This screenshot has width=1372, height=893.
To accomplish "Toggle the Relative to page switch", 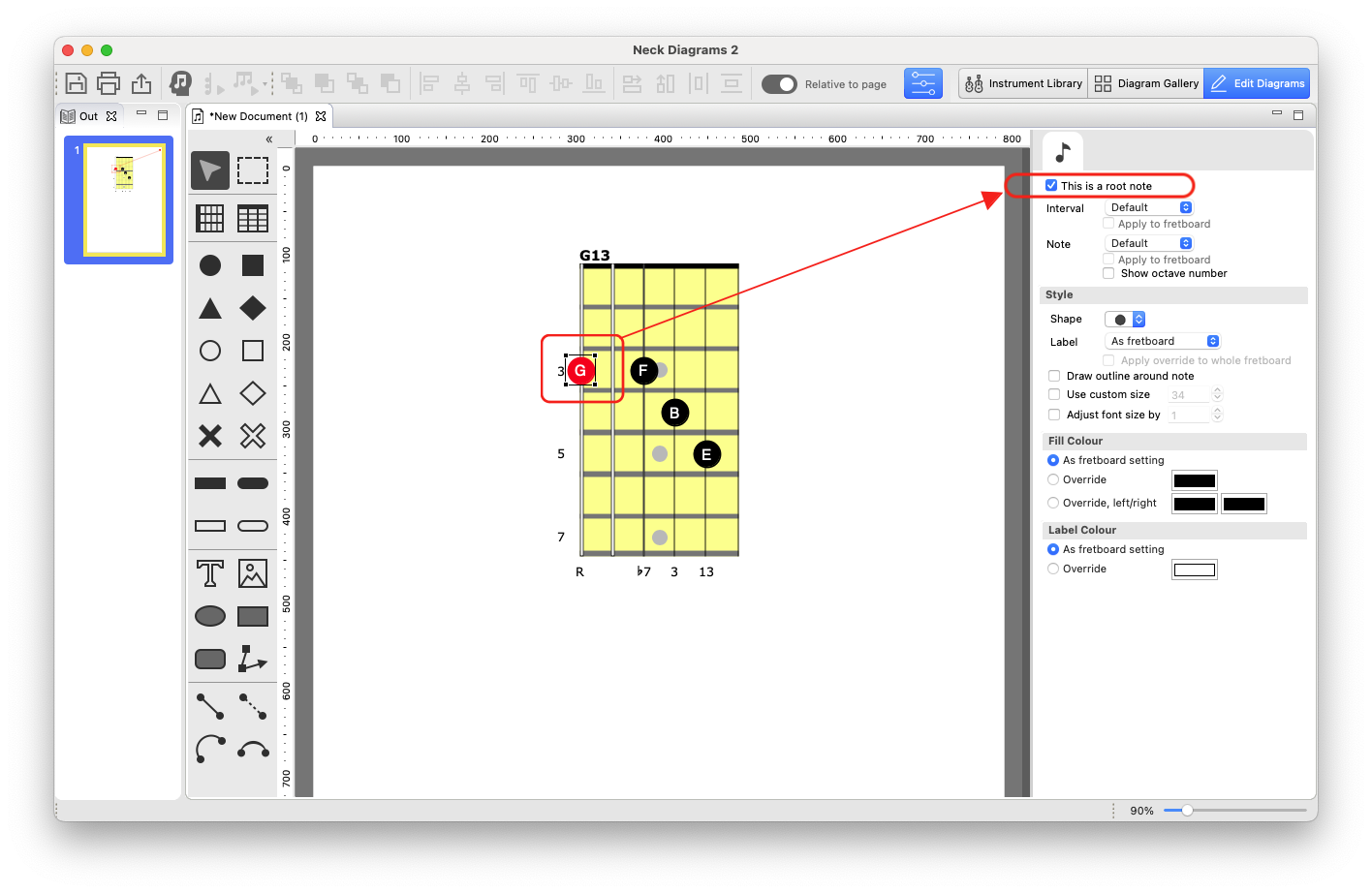I will (779, 84).
